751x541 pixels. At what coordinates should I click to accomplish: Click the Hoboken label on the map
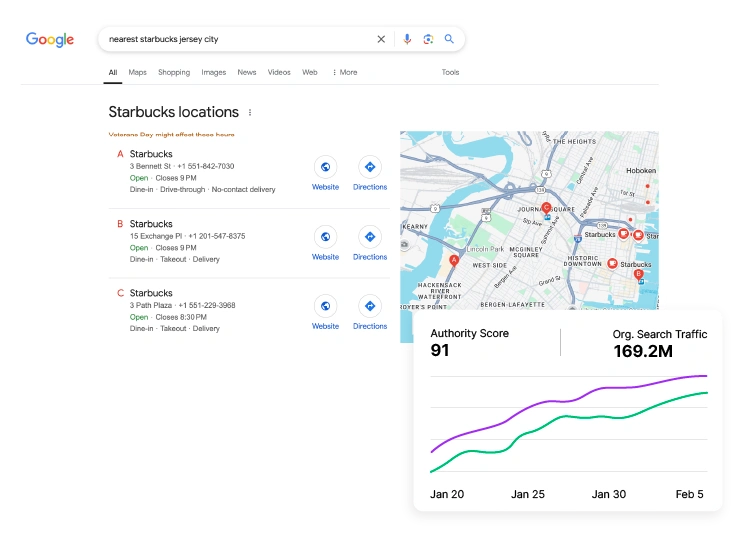(x=641, y=170)
